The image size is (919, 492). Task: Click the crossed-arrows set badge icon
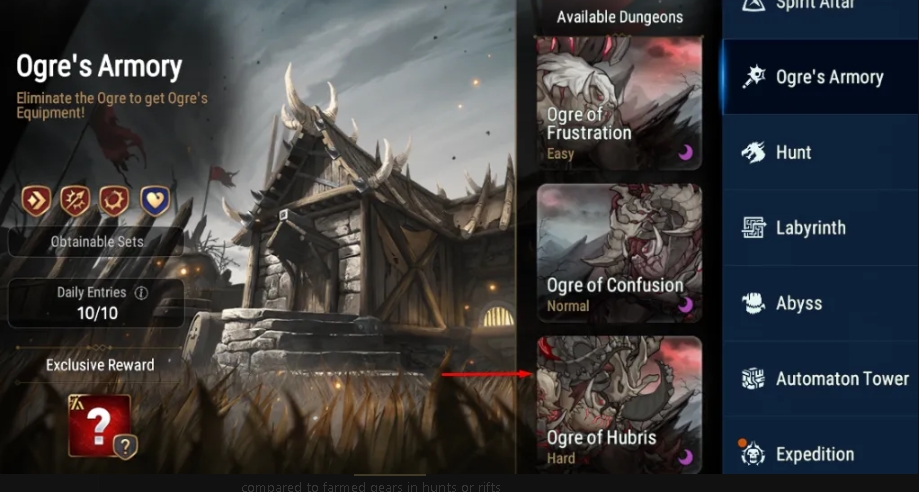76,201
